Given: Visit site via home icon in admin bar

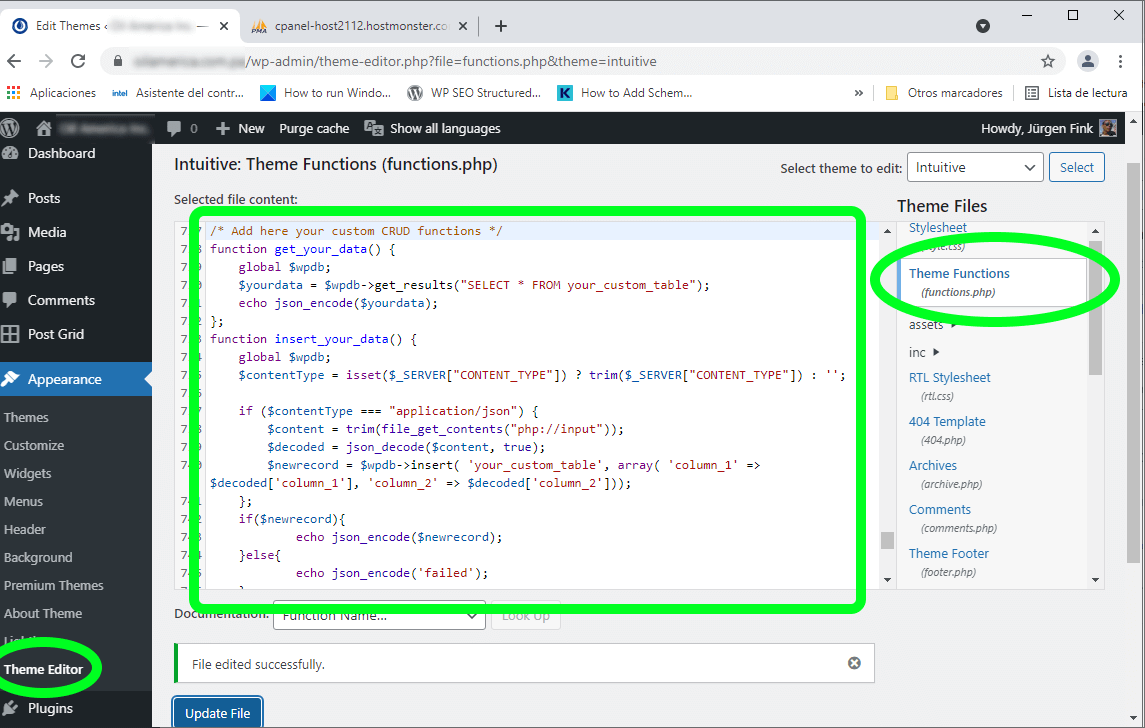Looking at the screenshot, I should 44,129.
